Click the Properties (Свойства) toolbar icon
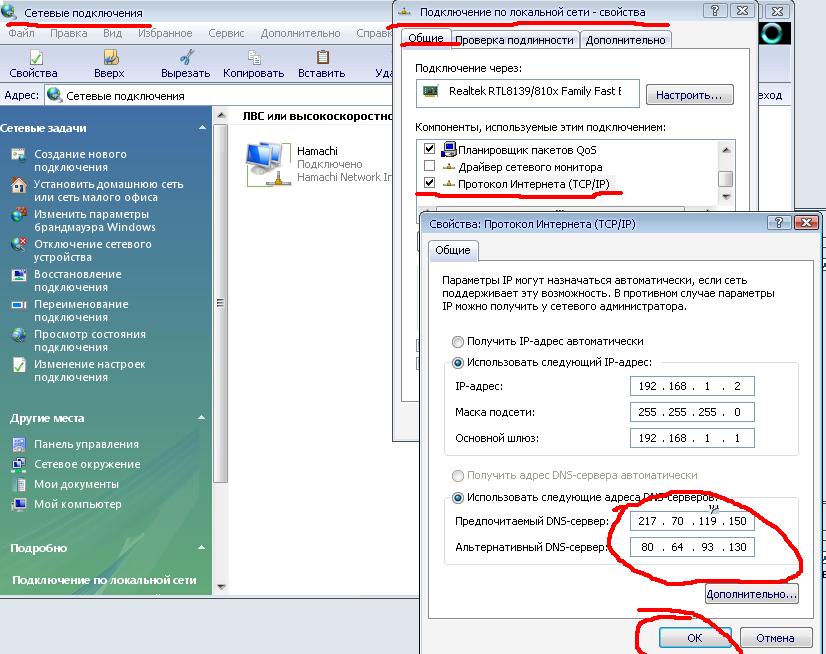Image resolution: width=826 pixels, height=654 pixels. [x=33, y=59]
